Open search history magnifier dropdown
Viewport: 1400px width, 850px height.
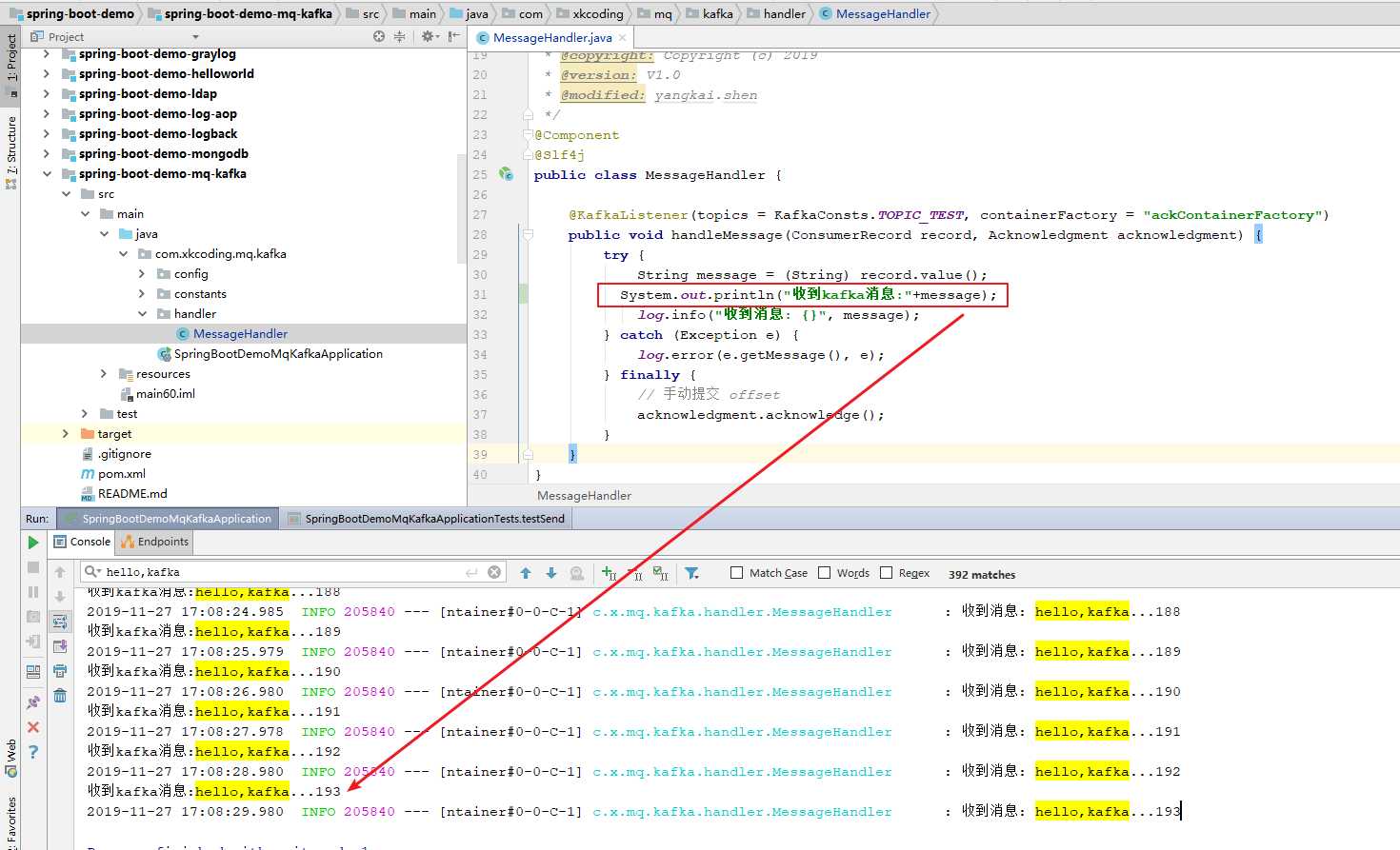(93, 572)
